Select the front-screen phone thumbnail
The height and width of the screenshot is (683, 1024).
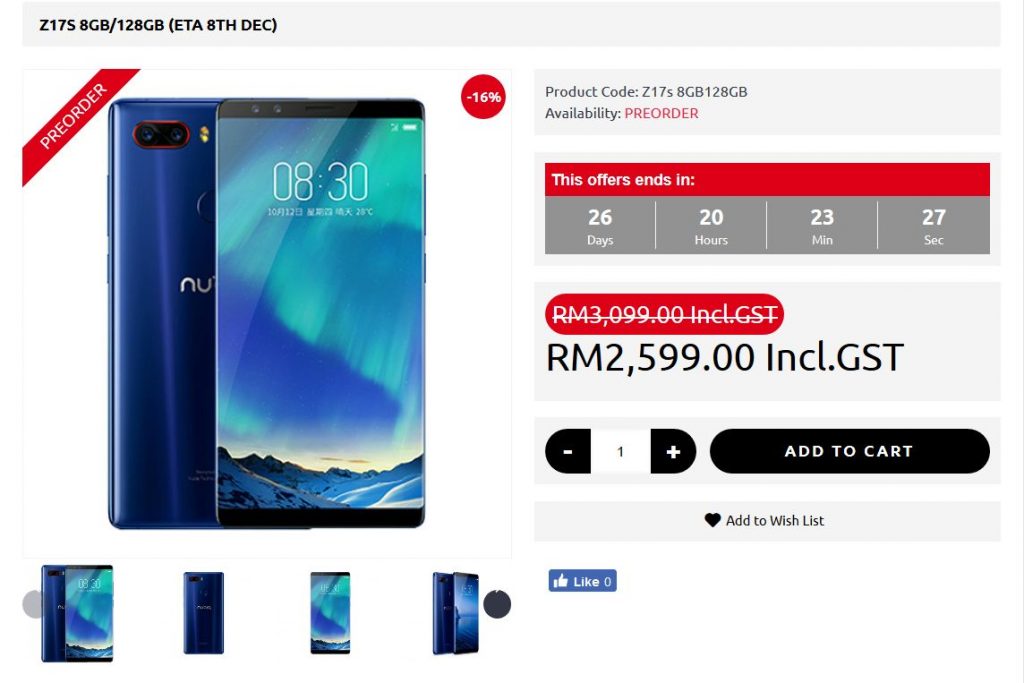tap(330, 613)
